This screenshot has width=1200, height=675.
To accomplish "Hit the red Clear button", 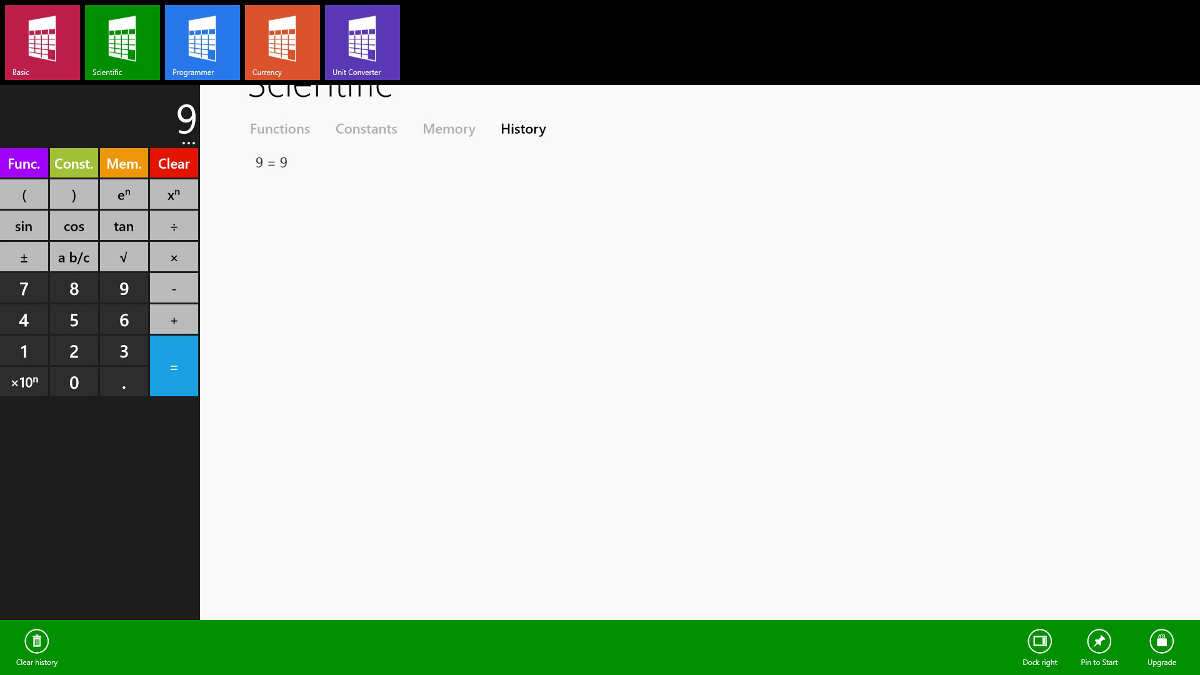I will tap(174, 163).
